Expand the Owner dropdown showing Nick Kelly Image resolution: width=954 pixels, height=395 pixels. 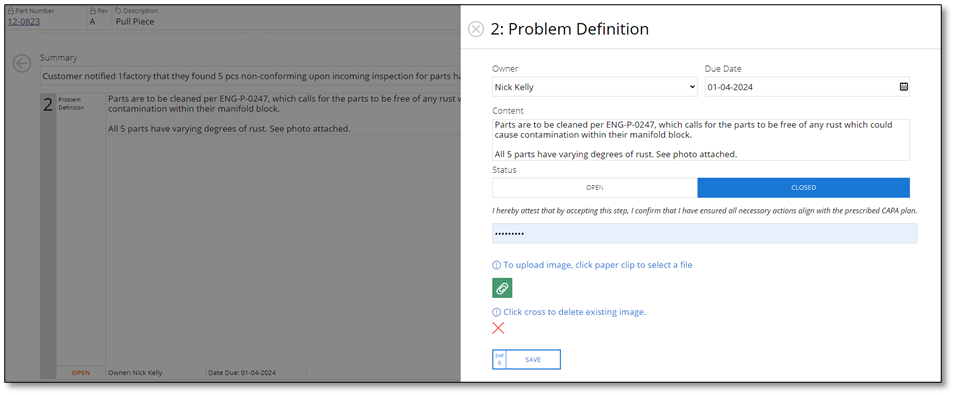coord(594,87)
